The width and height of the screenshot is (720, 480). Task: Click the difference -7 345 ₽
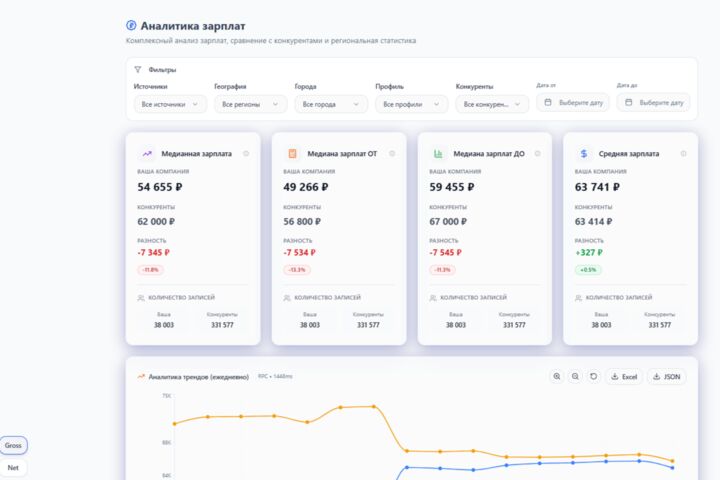(x=153, y=253)
